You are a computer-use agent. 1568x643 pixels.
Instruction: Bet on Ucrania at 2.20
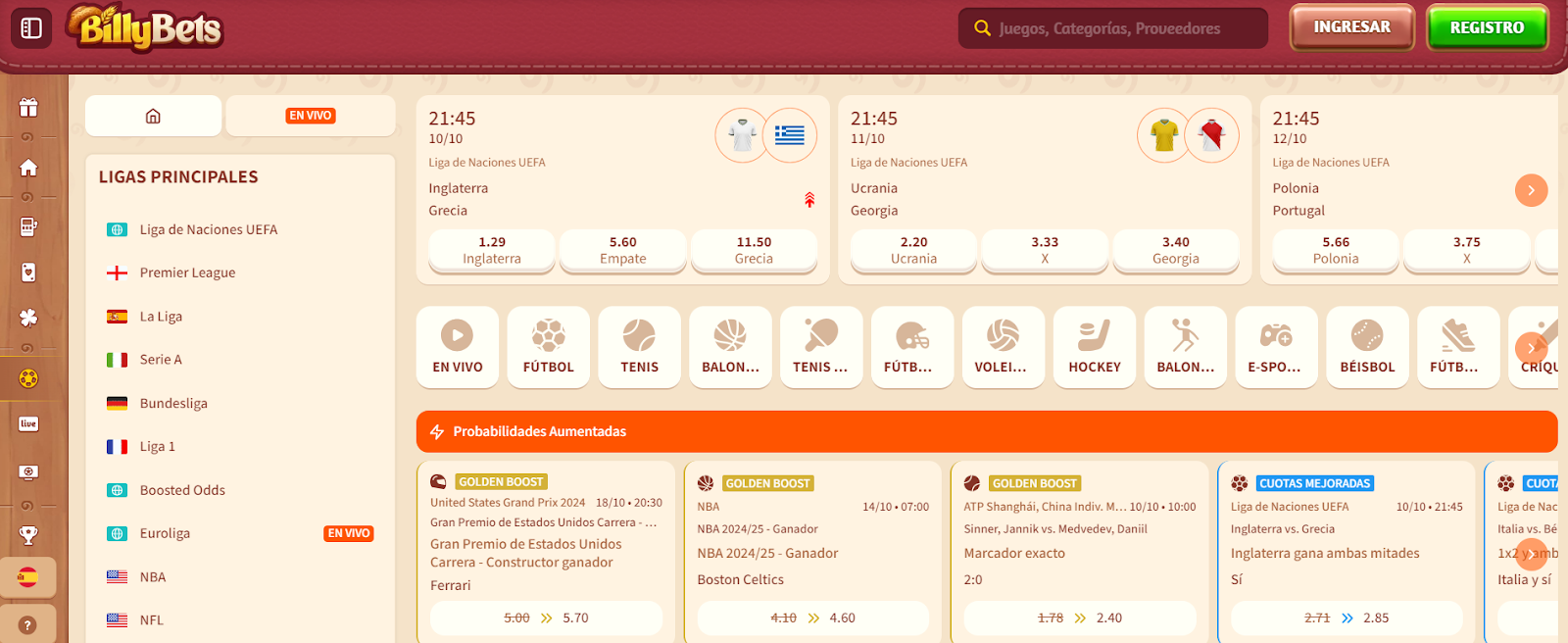click(914, 250)
